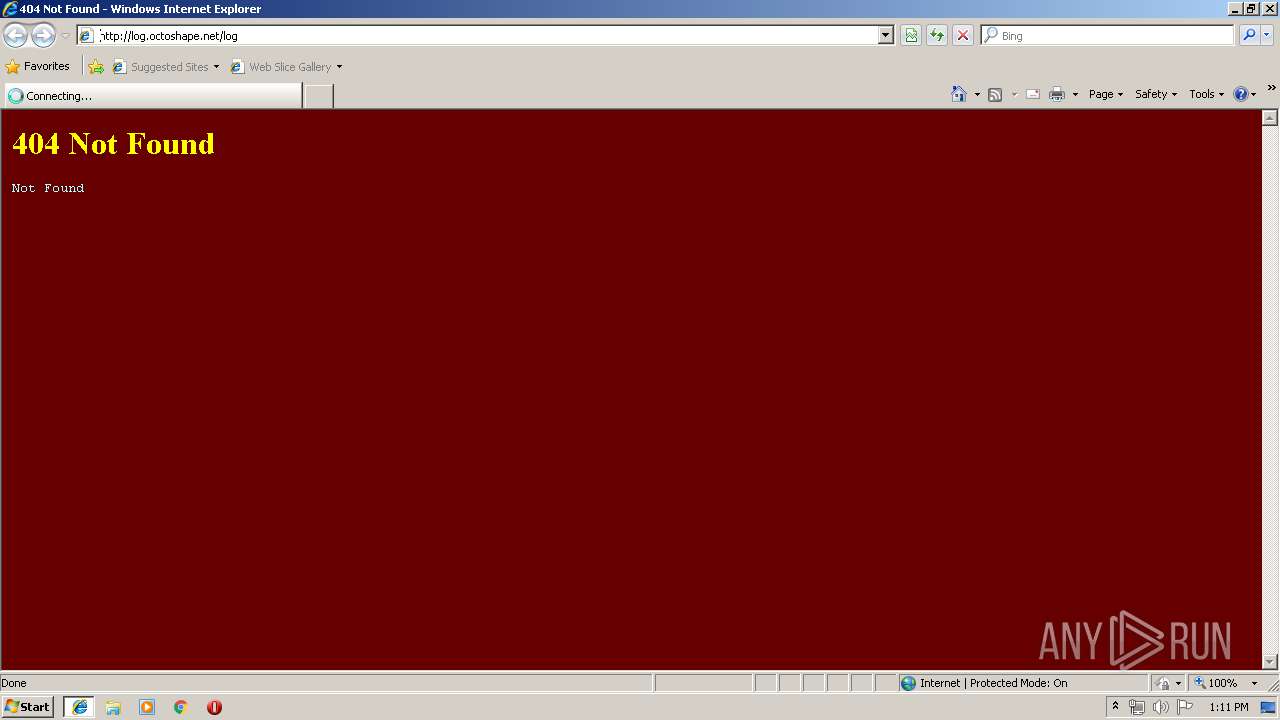This screenshot has height=720, width=1280.
Task: Click the IE logo in the title bar
Action: pyautogui.click(x=10, y=9)
